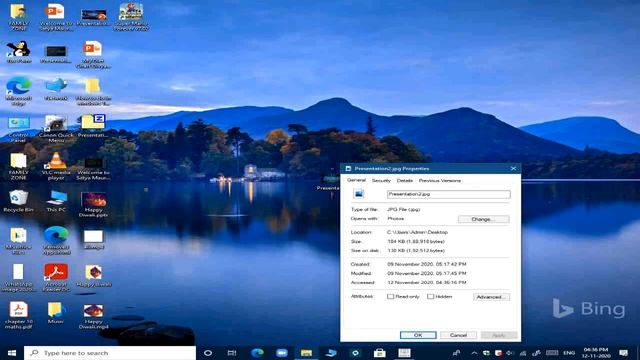Image resolution: width=640 pixels, height=360 pixels.
Task: Click the JPG File (.jpg) type text
Action: pyautogui.click(x=403, y=209)
